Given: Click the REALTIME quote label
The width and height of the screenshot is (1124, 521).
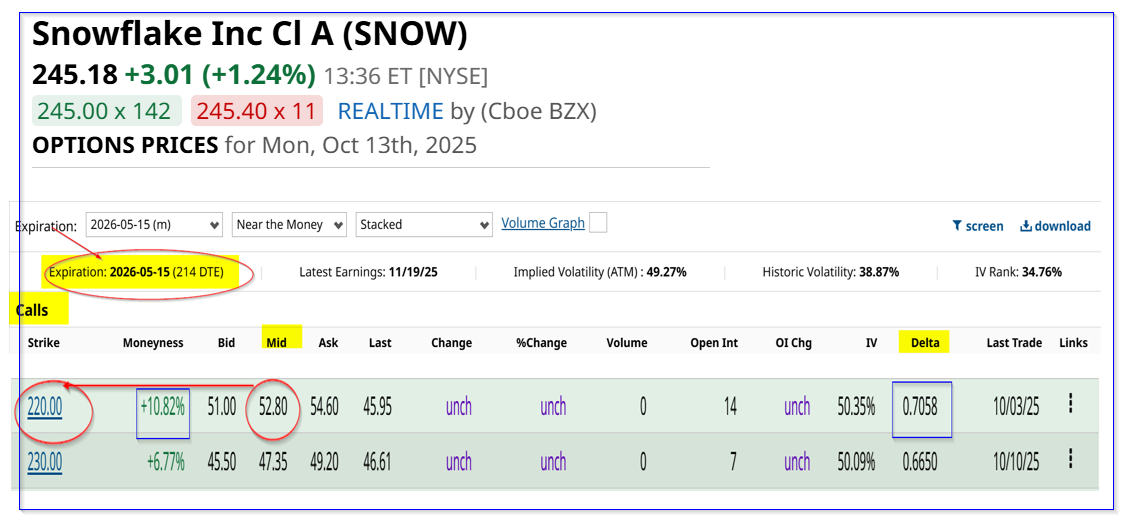Looking at the screenshot, I should pyautogui.click(x=391, y=111).
